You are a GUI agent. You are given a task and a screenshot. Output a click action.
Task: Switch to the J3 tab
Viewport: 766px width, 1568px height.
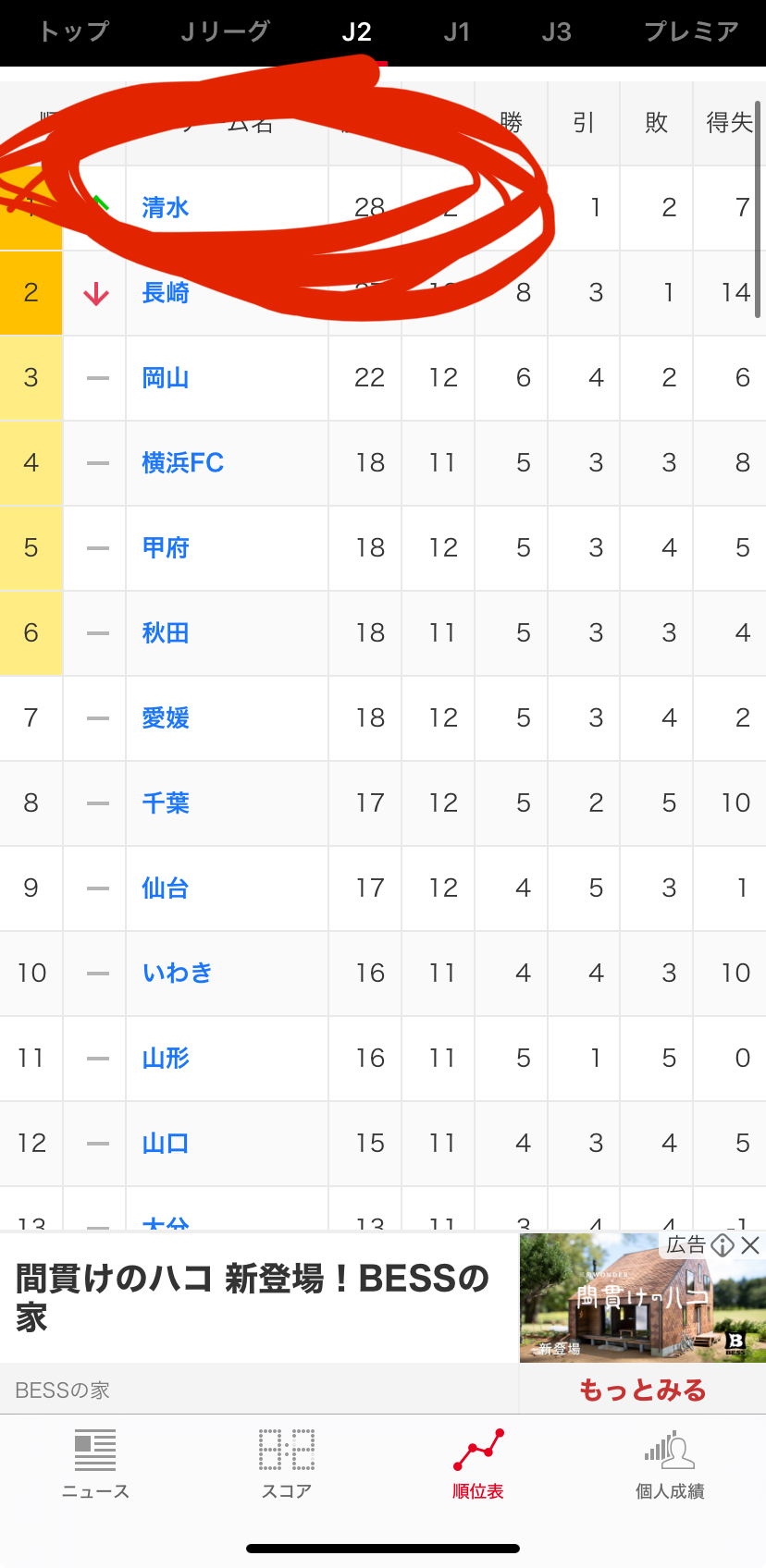click(556, 32)
